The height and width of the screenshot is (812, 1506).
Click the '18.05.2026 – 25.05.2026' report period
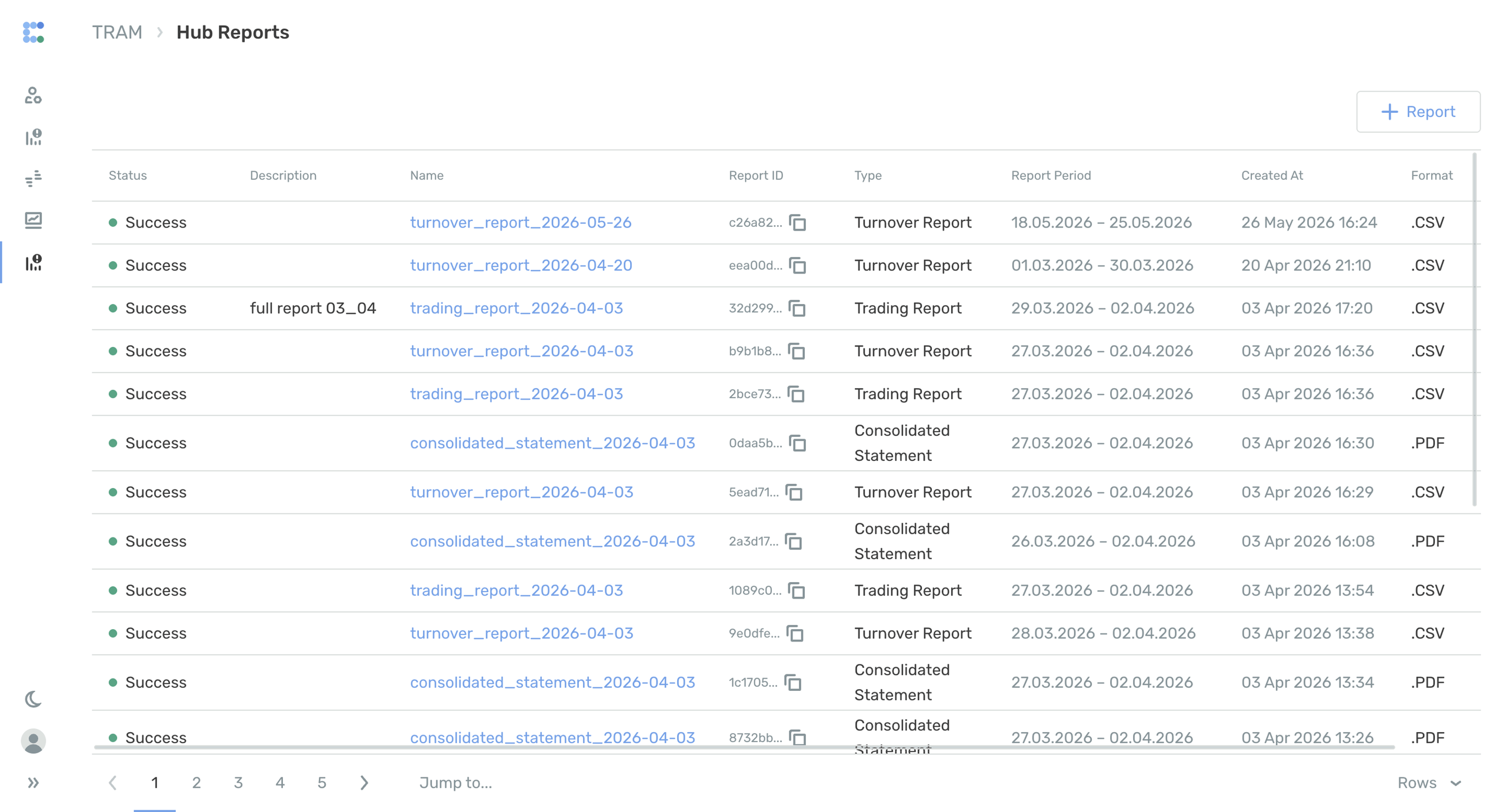point(1101,222)
